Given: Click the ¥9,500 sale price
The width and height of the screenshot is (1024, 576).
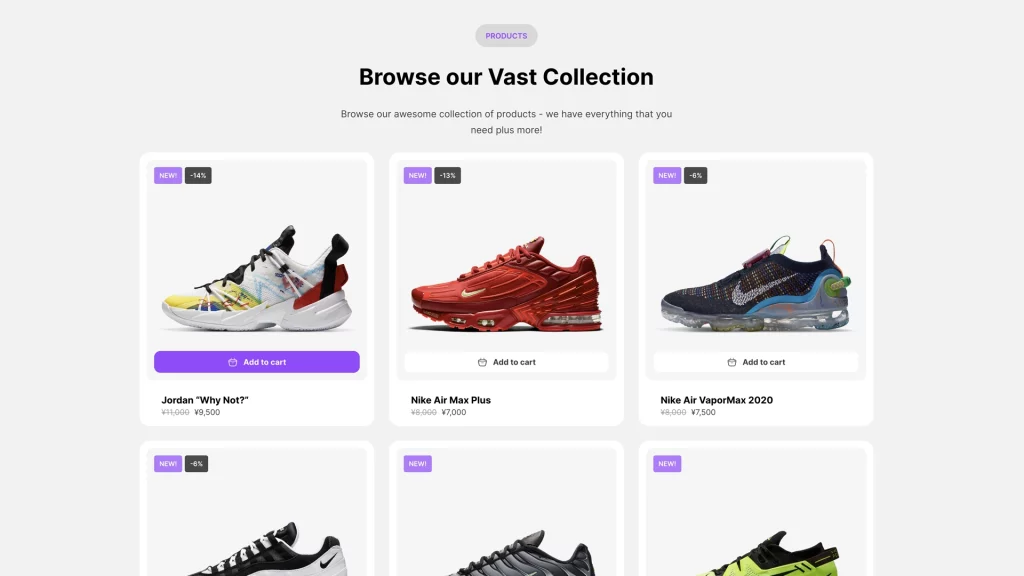Looking at the screenshot, I should click(207, 412).
